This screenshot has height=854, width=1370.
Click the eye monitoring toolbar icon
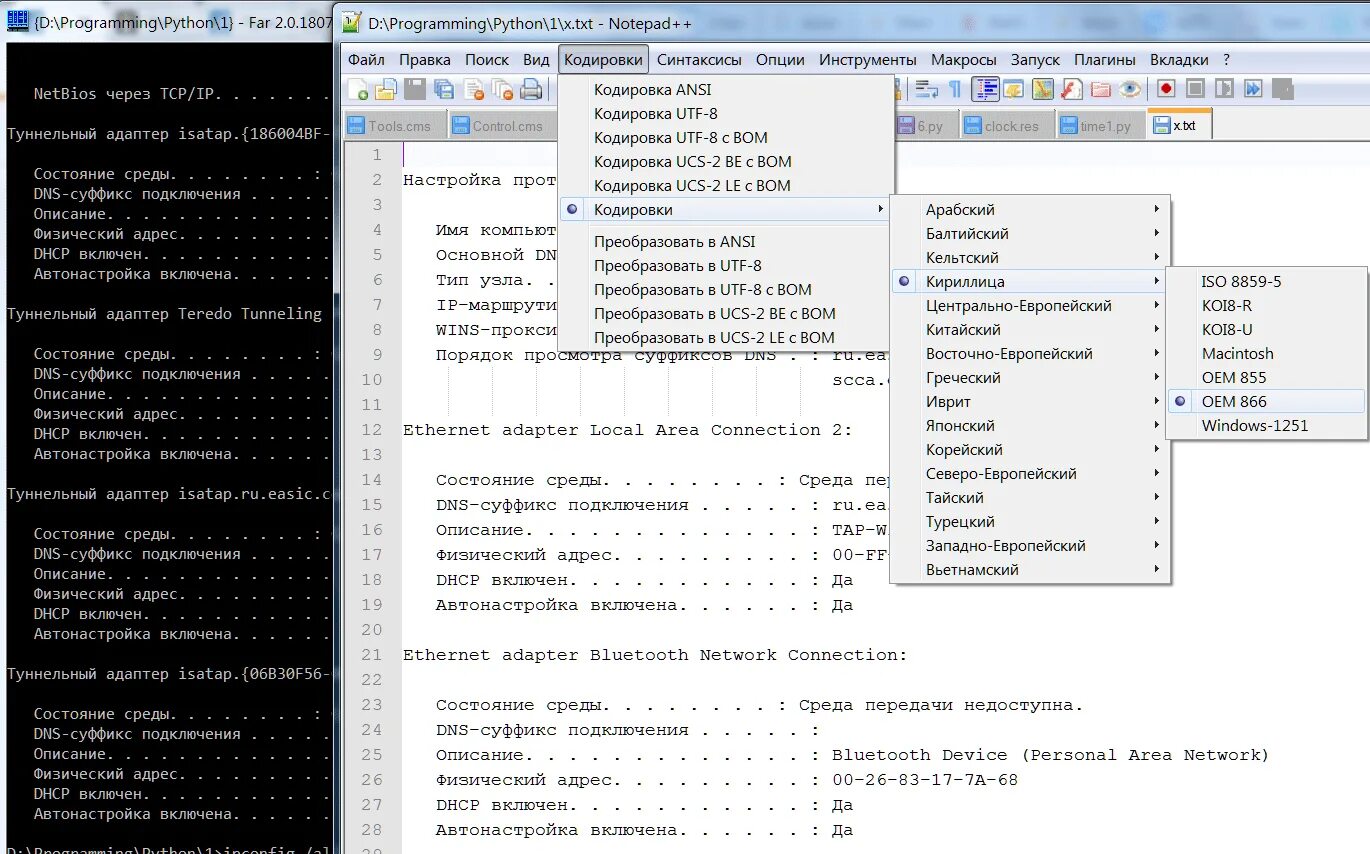(1130, 89)
